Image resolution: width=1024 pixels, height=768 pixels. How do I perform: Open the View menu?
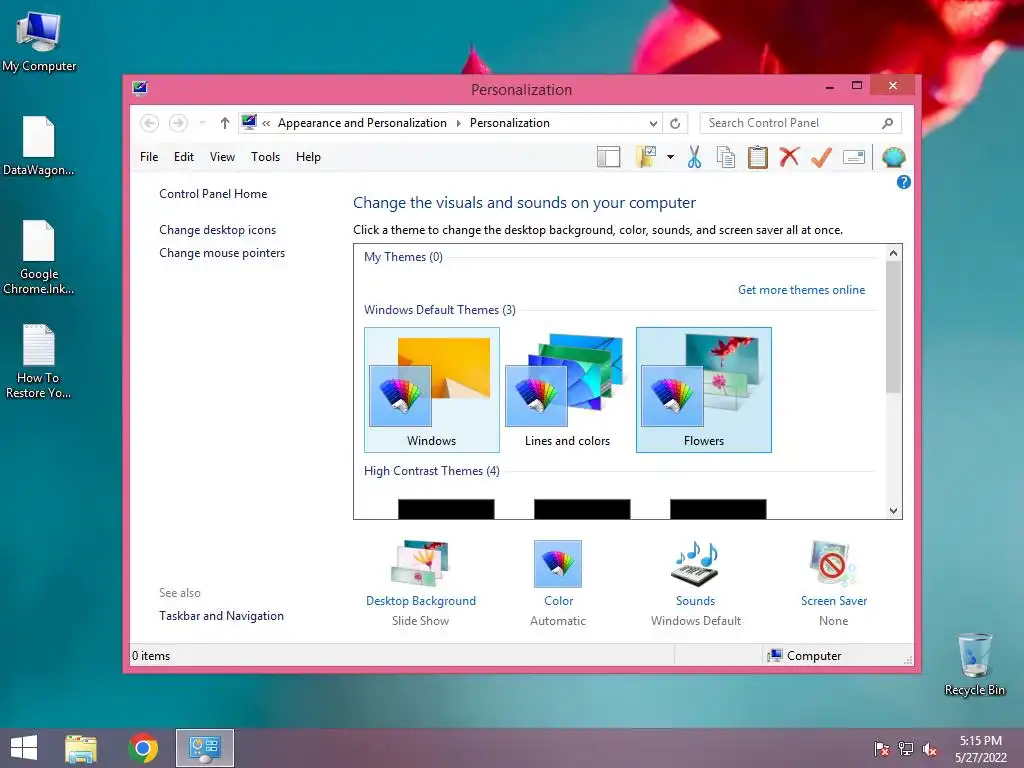222,157
